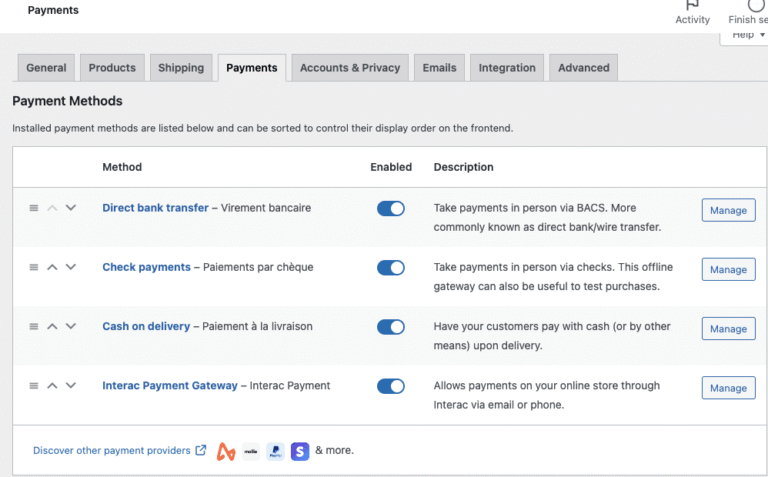Move Direct bank transfer down one row
Image resolution: width=768 pixels, height=477 pixels.
(71, 208)
